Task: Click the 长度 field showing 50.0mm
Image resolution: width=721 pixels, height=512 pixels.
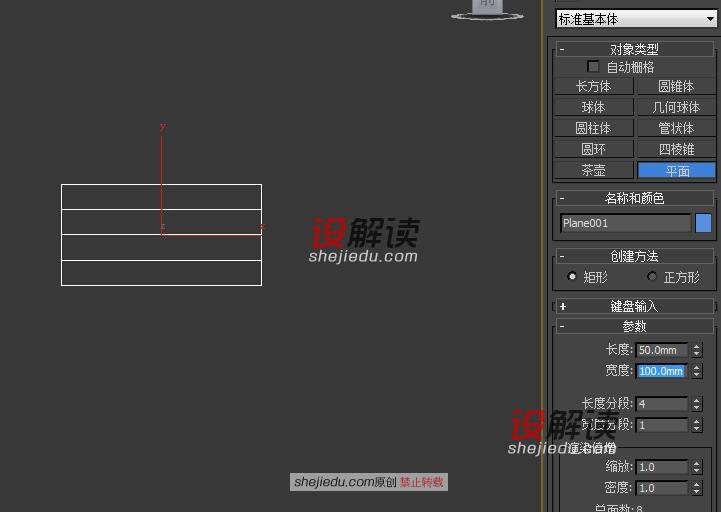Action: click(662, 350)
